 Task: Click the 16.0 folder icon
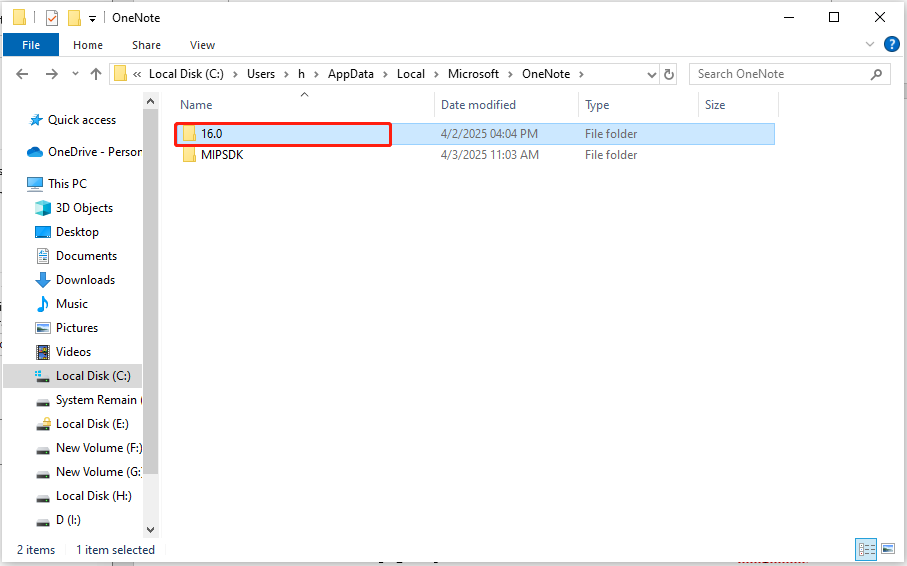(189, 134)
